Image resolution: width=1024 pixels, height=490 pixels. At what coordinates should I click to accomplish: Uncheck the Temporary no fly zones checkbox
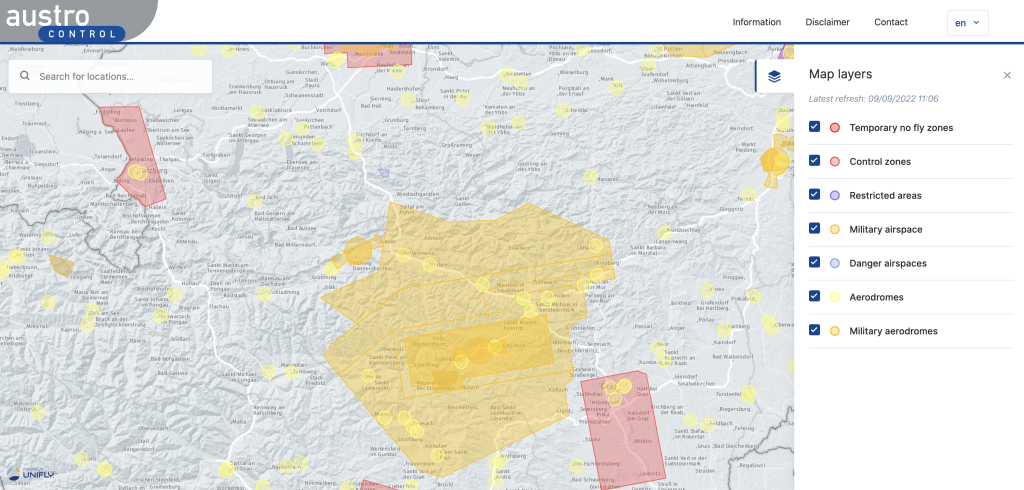click(x=814, y=127)
